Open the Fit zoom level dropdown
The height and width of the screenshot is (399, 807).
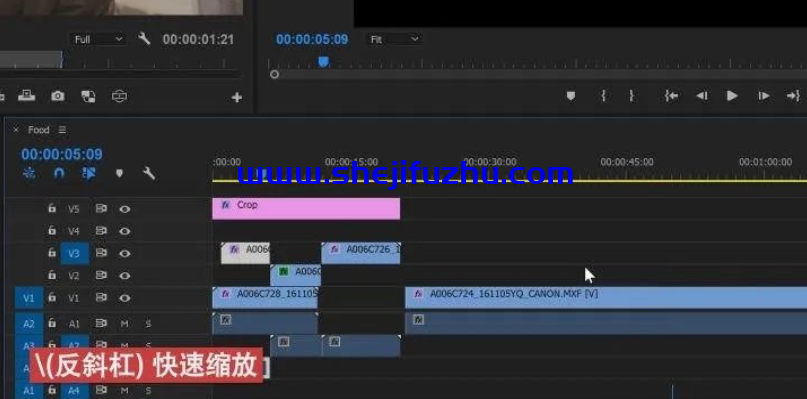pos(394,39)
